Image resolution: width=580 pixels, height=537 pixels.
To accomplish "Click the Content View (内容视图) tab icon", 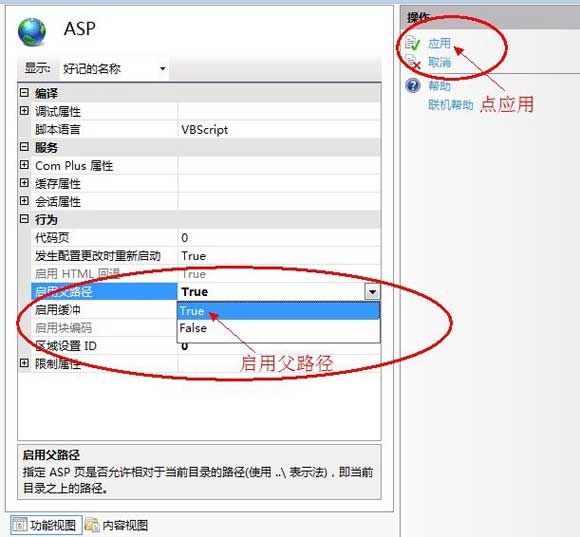I will pos(92,525).
